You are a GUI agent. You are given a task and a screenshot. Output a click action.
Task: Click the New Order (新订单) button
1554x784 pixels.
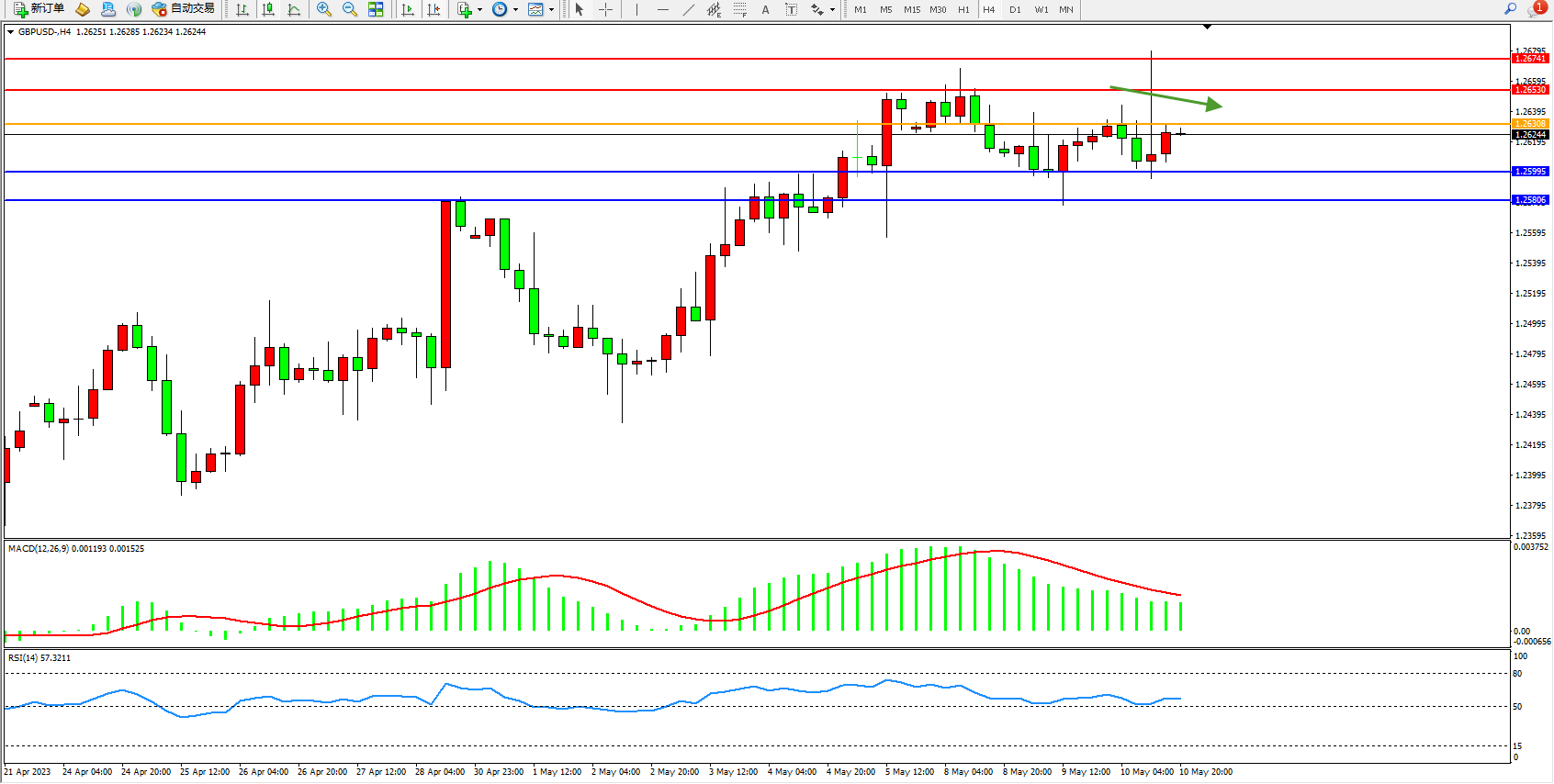coord(39,9)
